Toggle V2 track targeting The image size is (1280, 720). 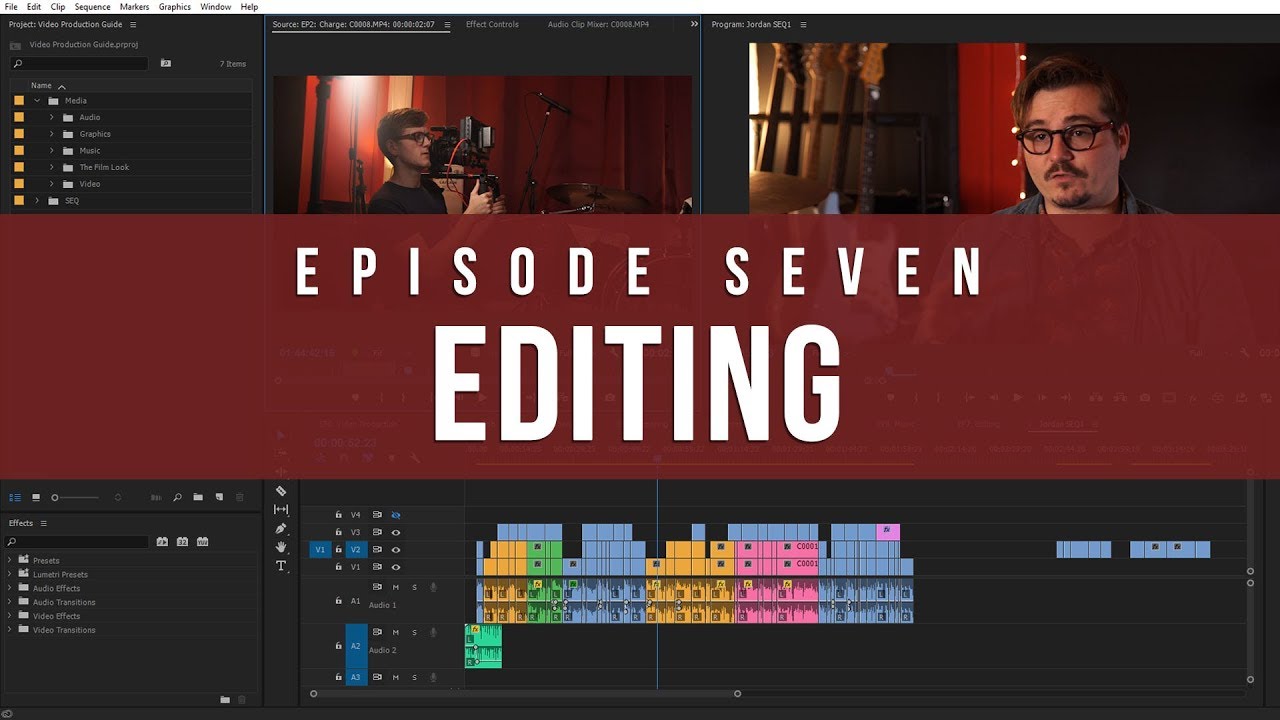coord(355,550)
